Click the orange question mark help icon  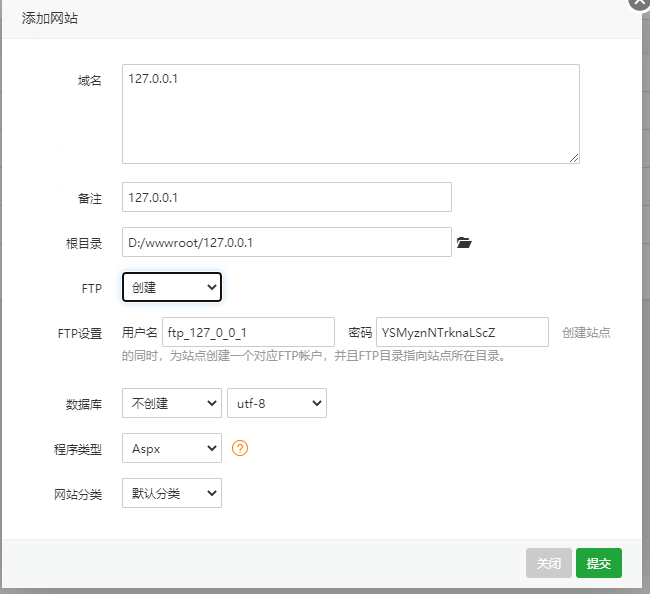click(240, 448)
